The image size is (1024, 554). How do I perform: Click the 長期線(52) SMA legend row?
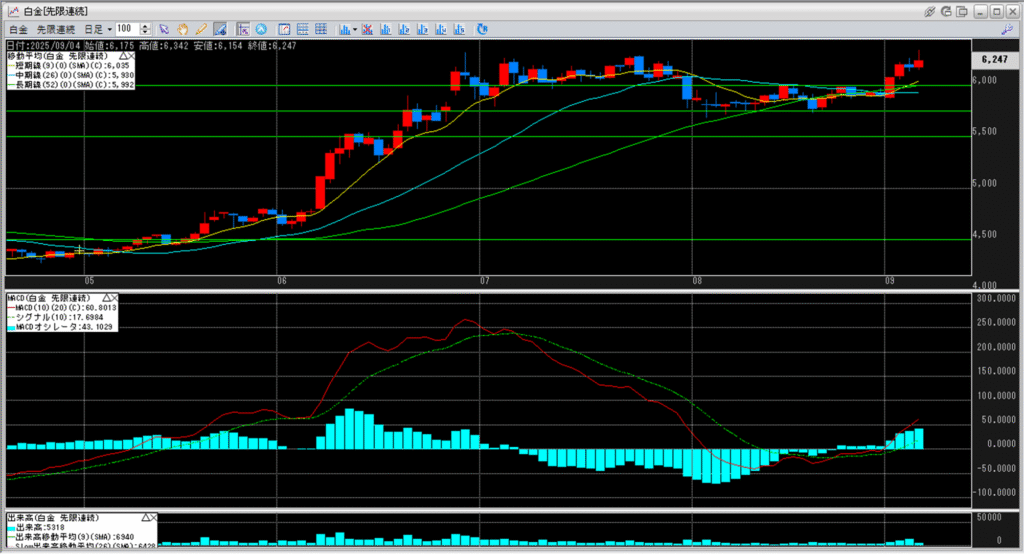point(71,85)
